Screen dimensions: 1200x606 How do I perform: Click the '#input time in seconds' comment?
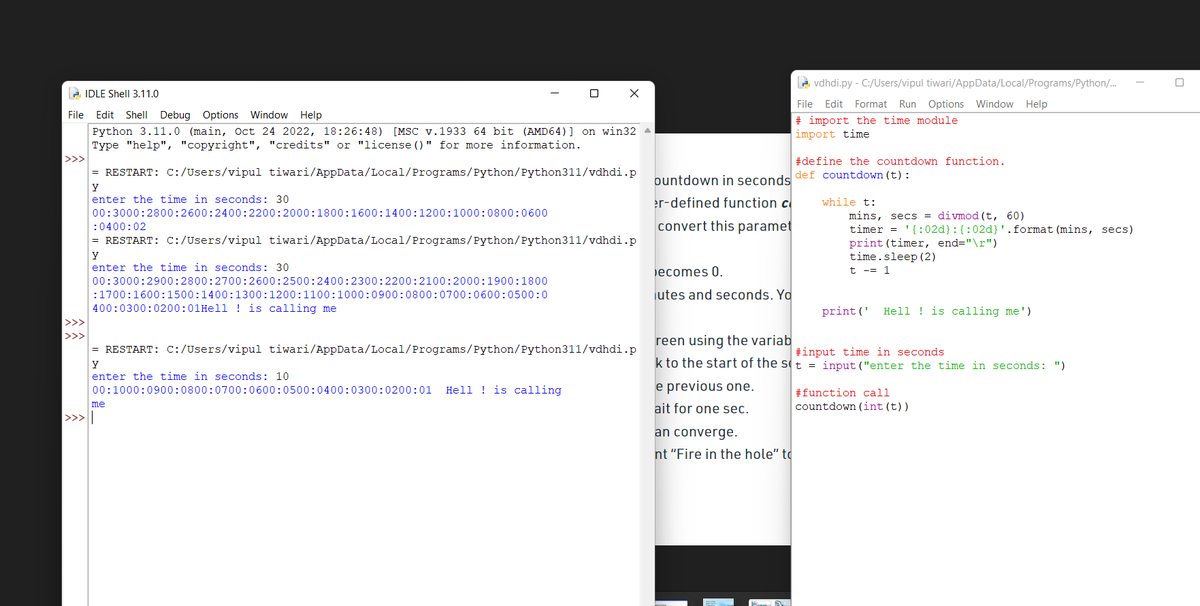869,352
